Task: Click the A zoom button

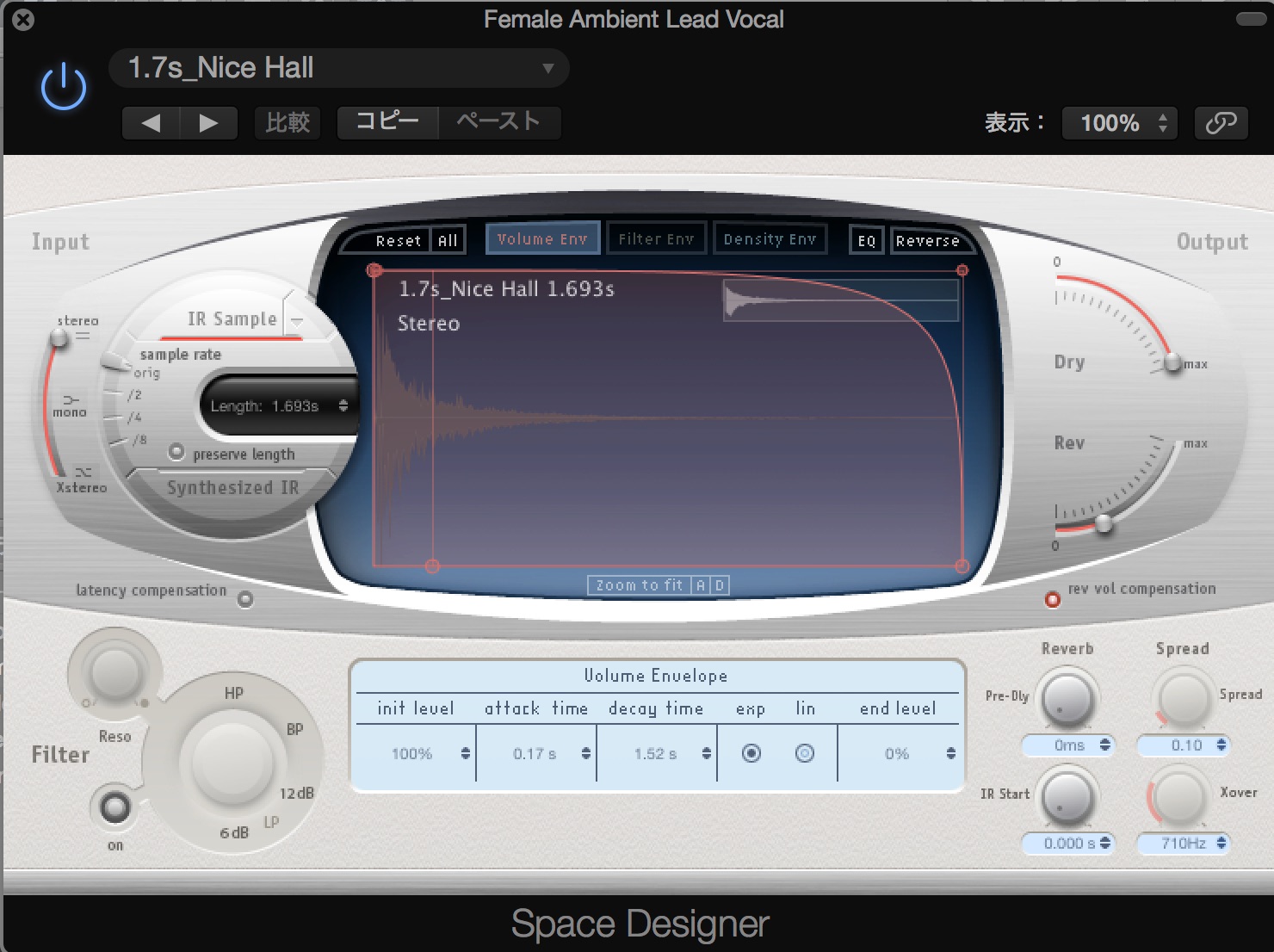Action: (701, 585)
